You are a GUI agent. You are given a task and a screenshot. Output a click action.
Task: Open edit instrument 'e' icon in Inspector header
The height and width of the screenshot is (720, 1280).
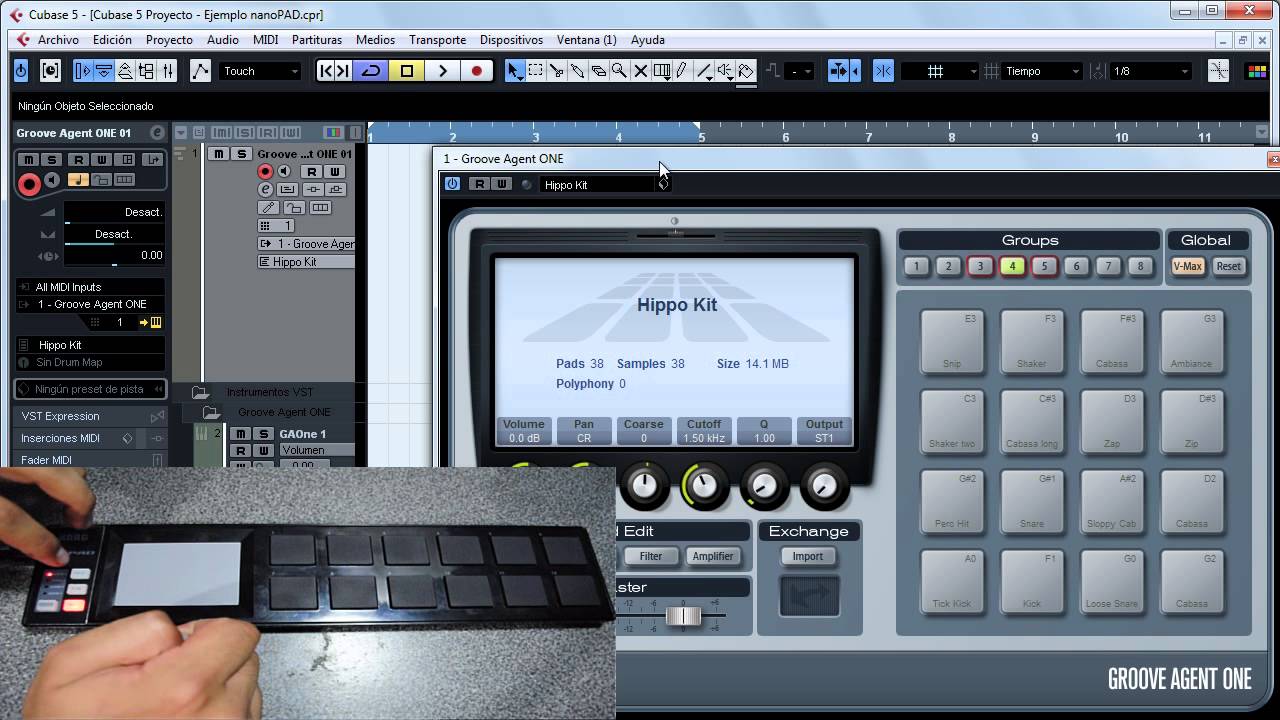click(x=157, y=133)
